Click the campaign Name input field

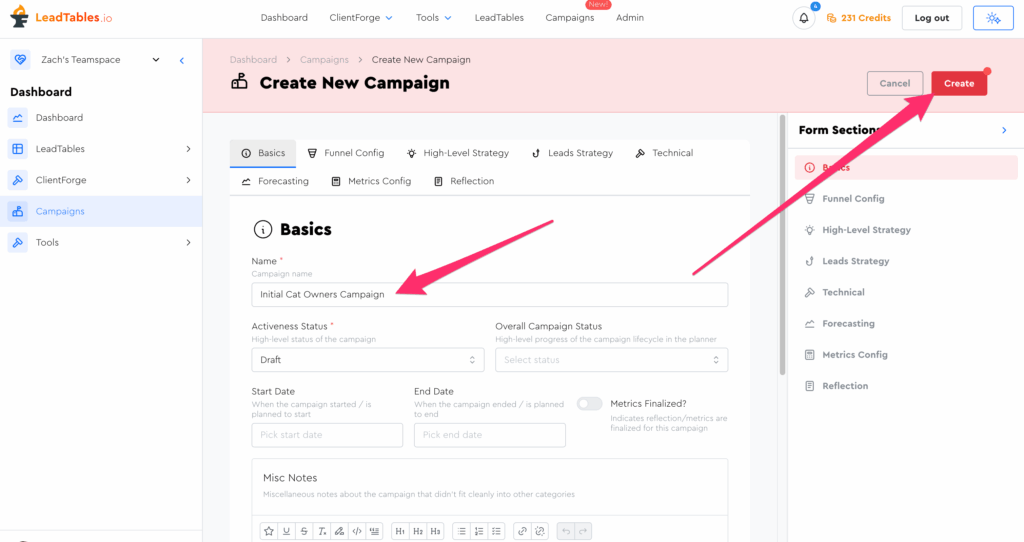pyautogui.click(x=489, y=295)
